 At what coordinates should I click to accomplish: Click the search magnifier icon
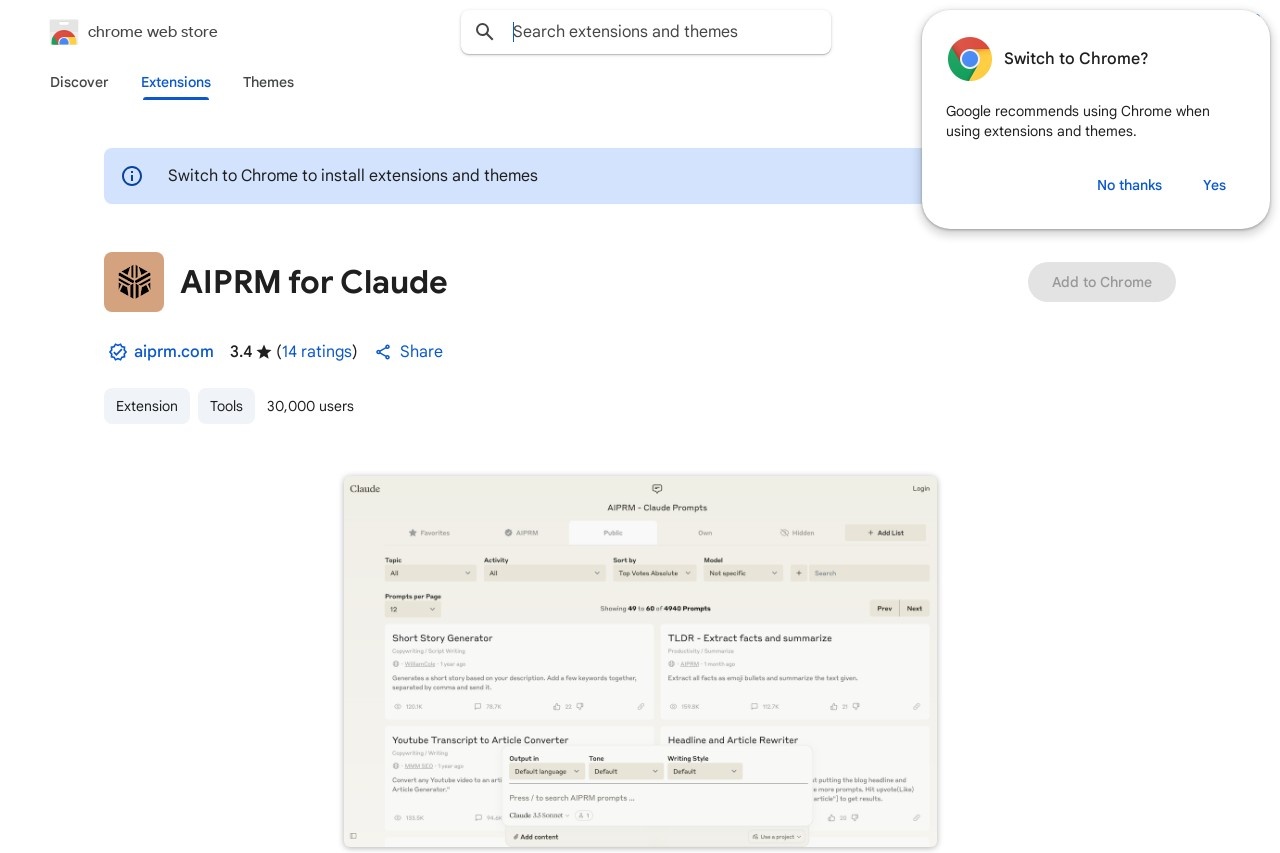point(485,32)
